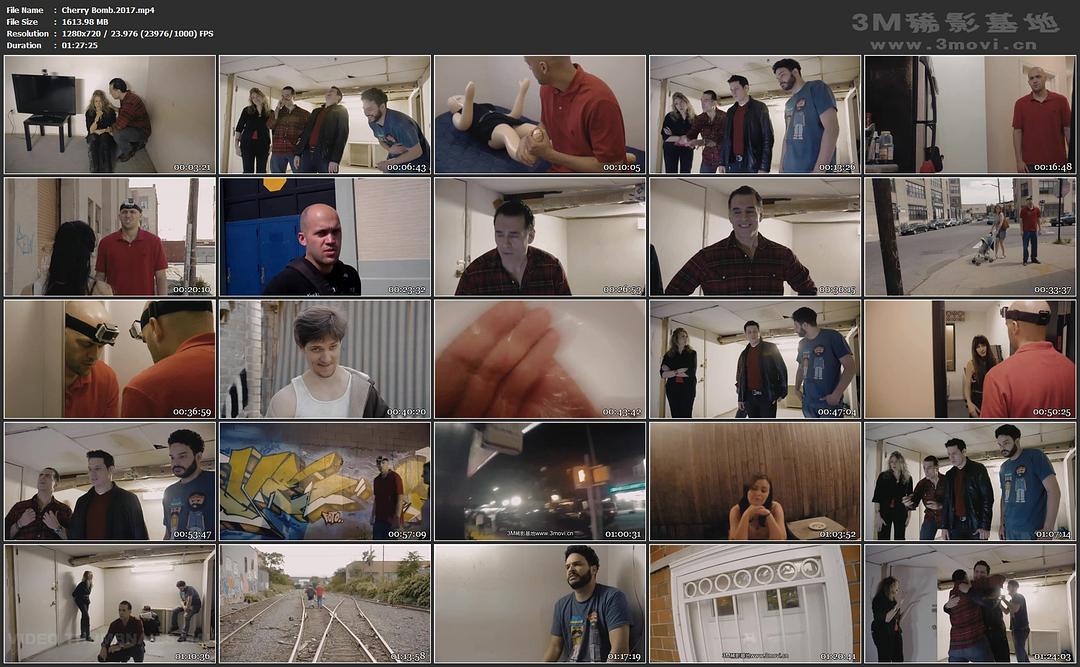The height and width of the screenshot is (667, 1080).
Task: Choose the street scene thumbnail at 00:33:37
Action: tap(970, 237)
